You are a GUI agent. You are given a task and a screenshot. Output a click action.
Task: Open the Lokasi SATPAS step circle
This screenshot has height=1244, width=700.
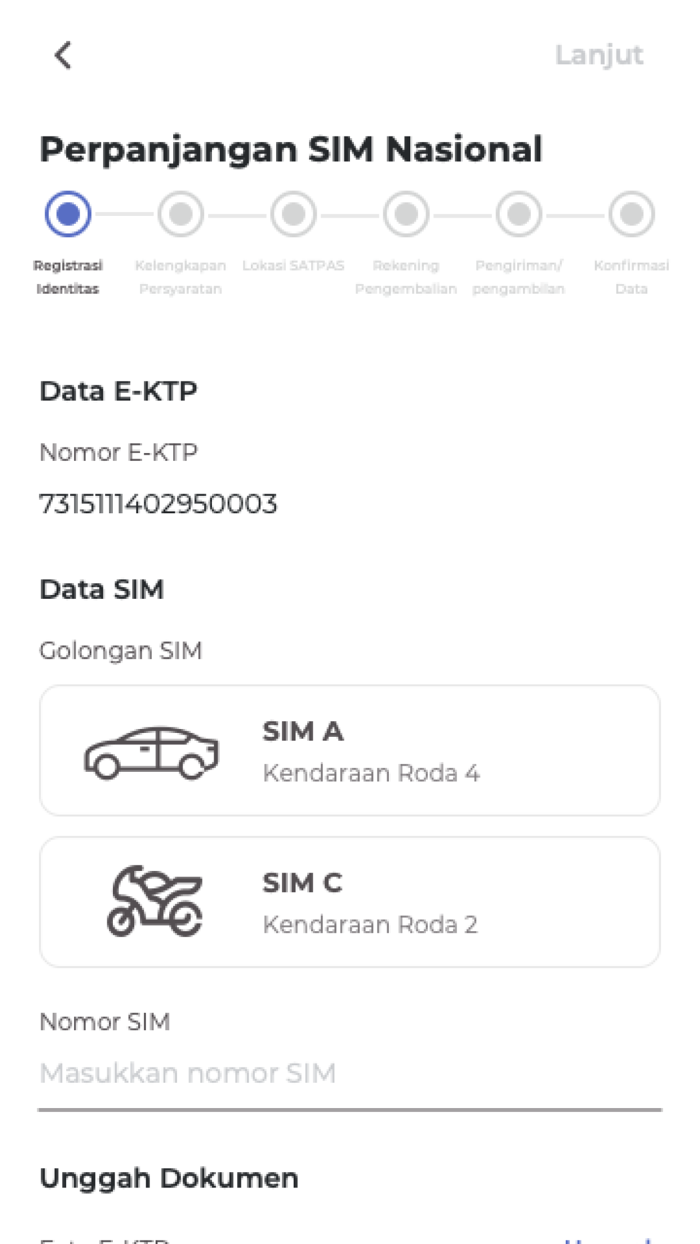click(x=293, y=213)
